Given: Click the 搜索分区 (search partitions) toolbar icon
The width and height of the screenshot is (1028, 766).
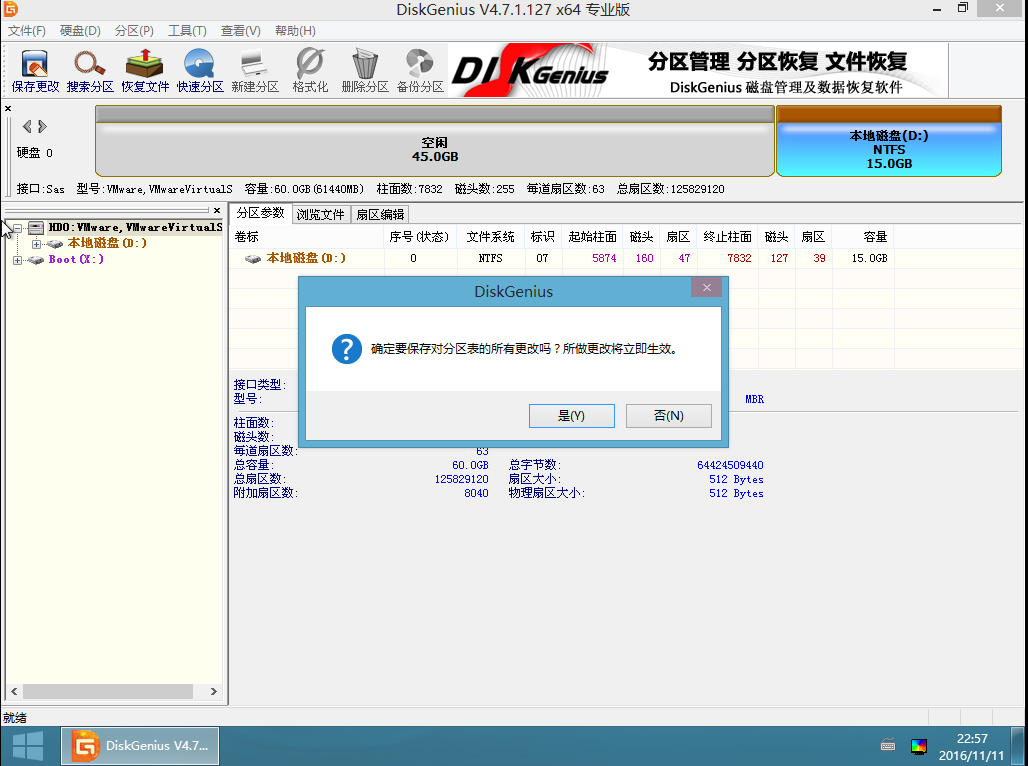Looking at the screenshot, I should tap(90, 71).
